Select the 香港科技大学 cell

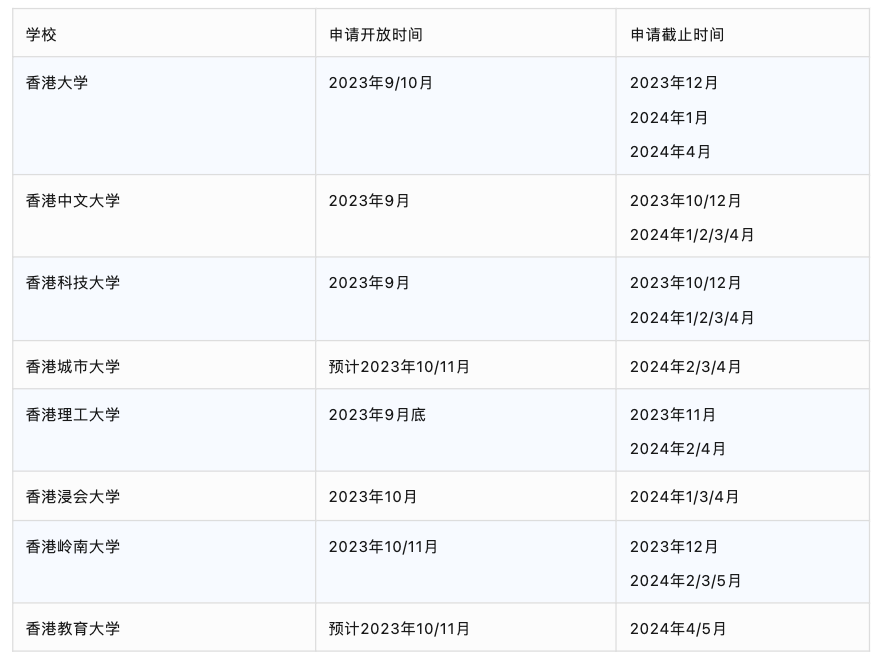[73, 283]
